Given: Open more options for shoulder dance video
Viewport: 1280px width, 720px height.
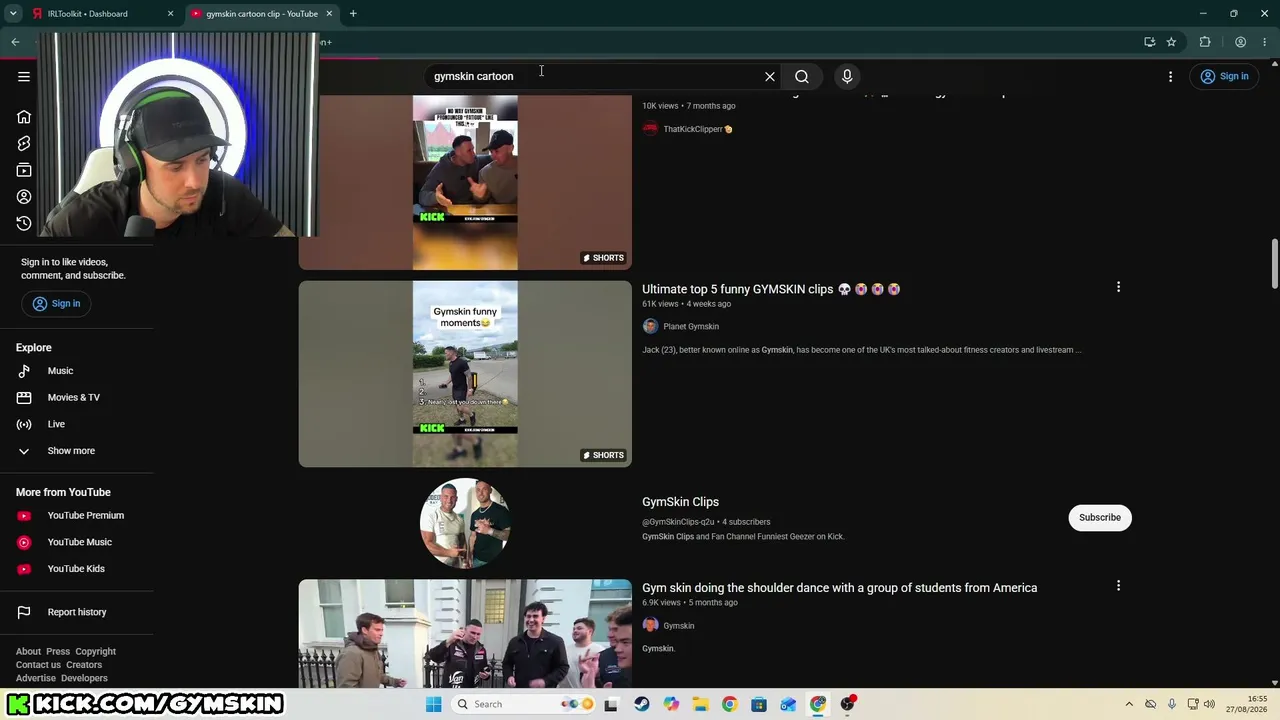Looking at the screenshot, I should (1118, 586).
